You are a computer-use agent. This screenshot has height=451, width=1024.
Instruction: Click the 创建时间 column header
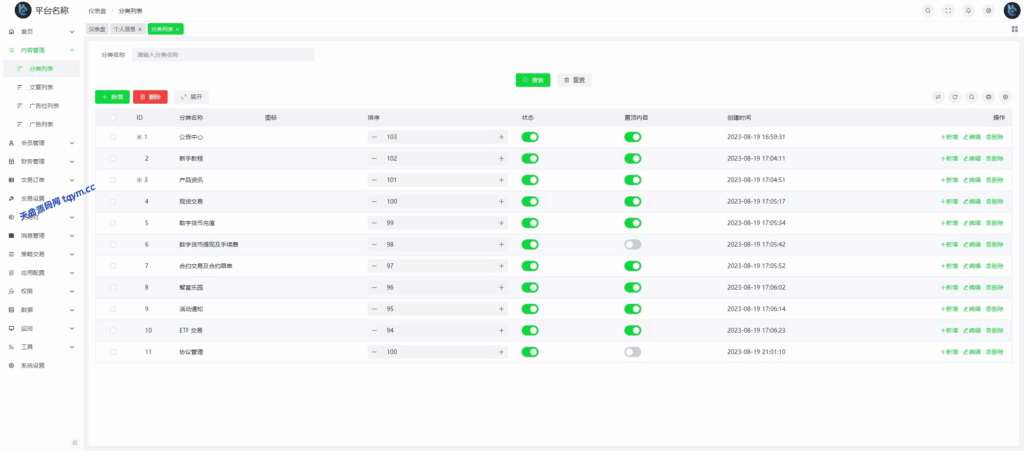[x=739, y=117]
